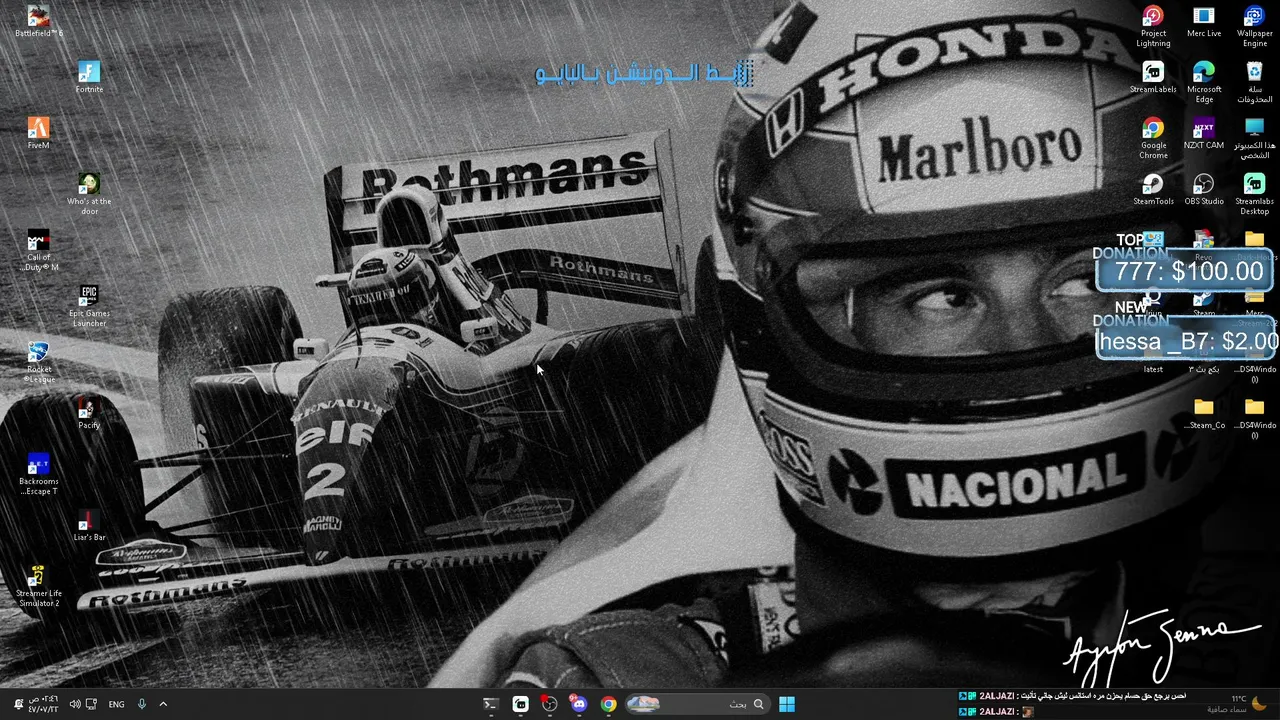Open the Battlefield 6 desktop shortcut
Screen dimensions: 1280x720
pyautogui.click(x=38, y=21)
